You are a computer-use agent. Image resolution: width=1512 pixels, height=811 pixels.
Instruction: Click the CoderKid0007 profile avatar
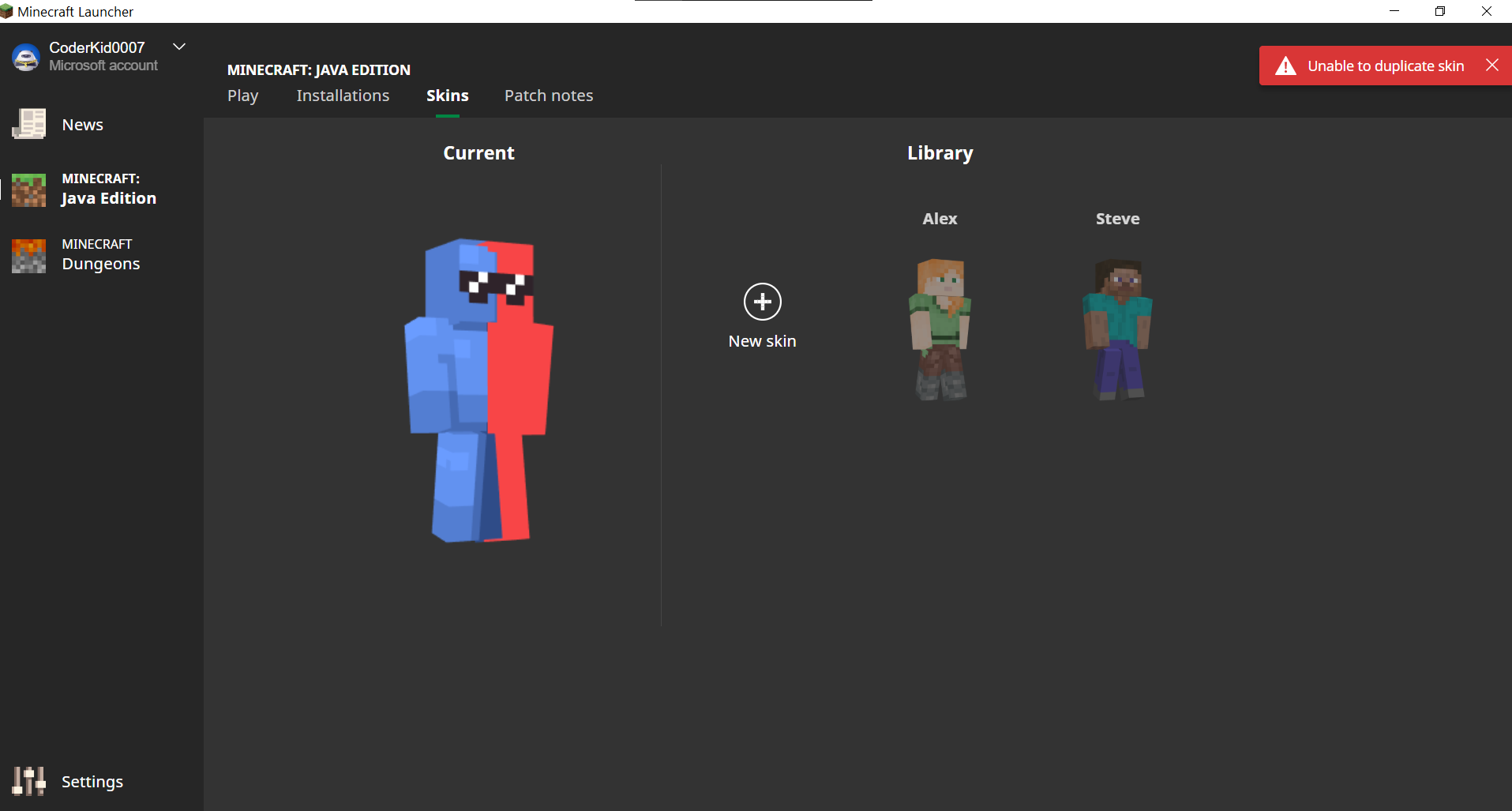pyautogui.click(x=26, y=57)
